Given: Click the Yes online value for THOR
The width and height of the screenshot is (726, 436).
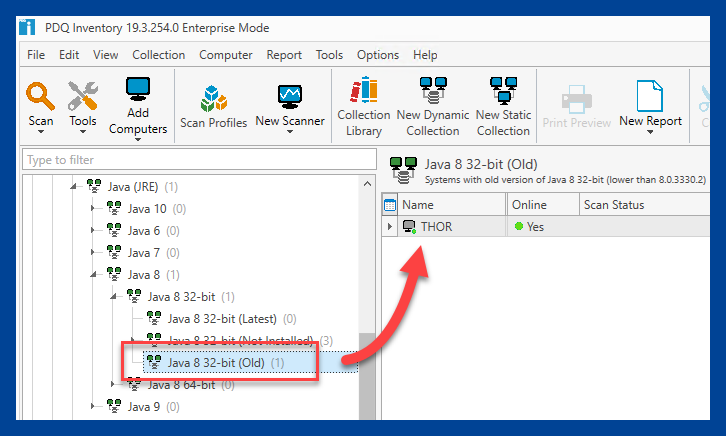Looking at the screenshot, I should [x=535, y=226].
